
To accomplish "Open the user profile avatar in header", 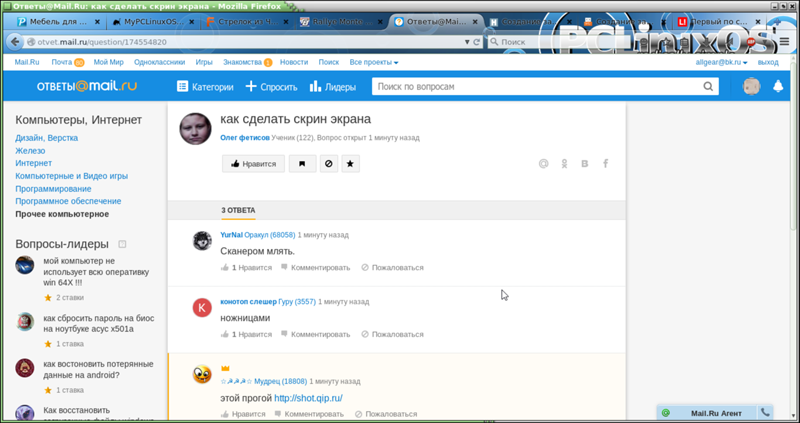I will [751, 87].
